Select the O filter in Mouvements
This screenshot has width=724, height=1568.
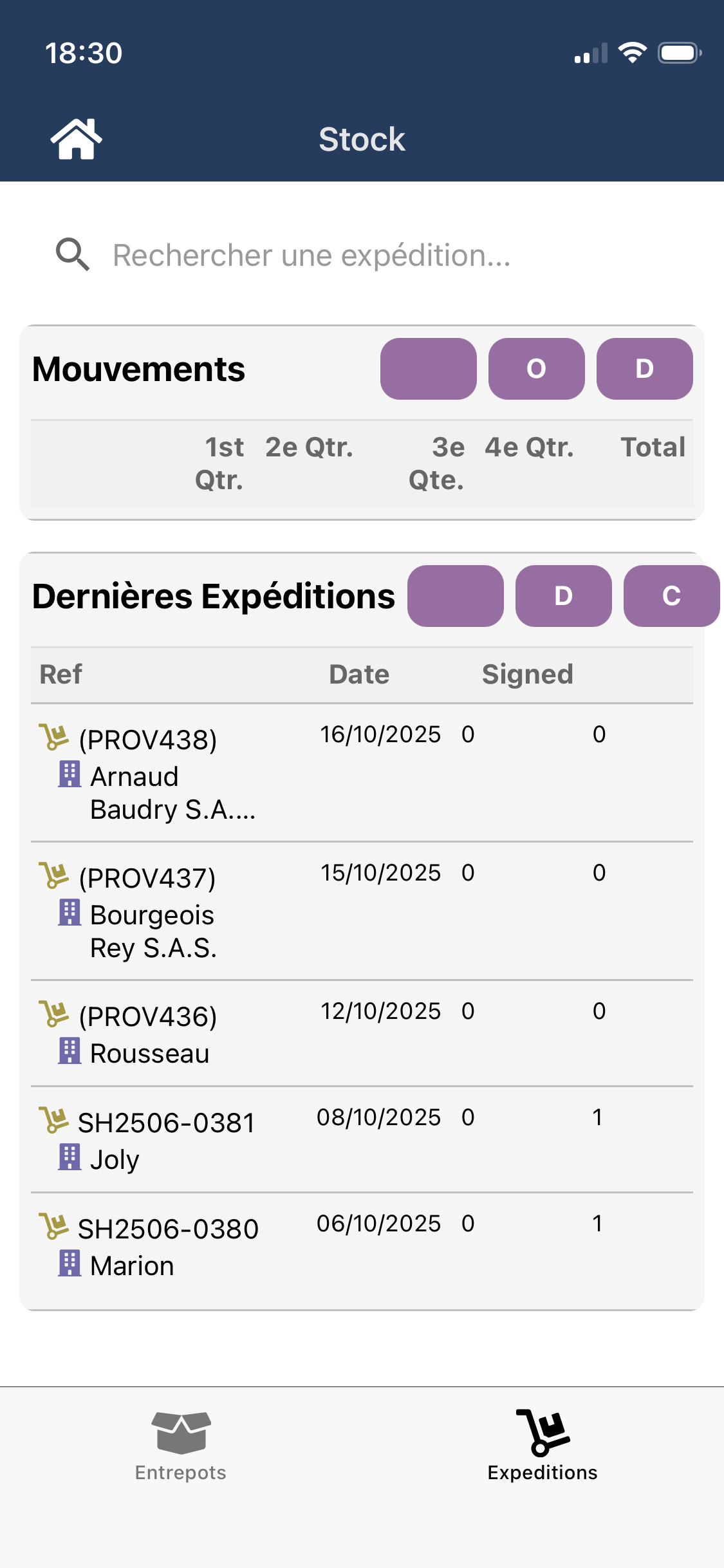click(x=536, y=369)
